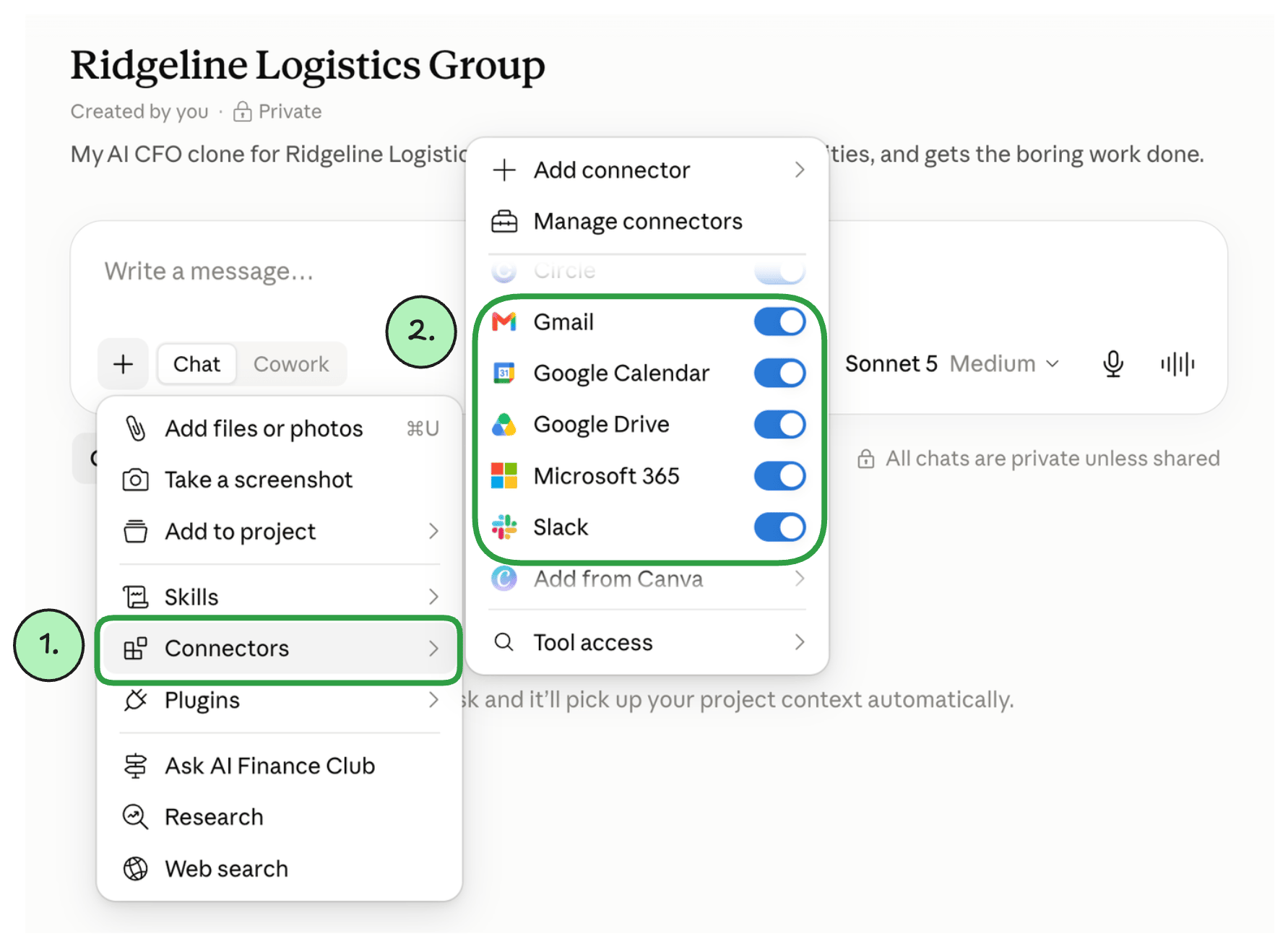Disable the Google Calendar connector
The image size is (1288, 947).
(x=779, y=373)
